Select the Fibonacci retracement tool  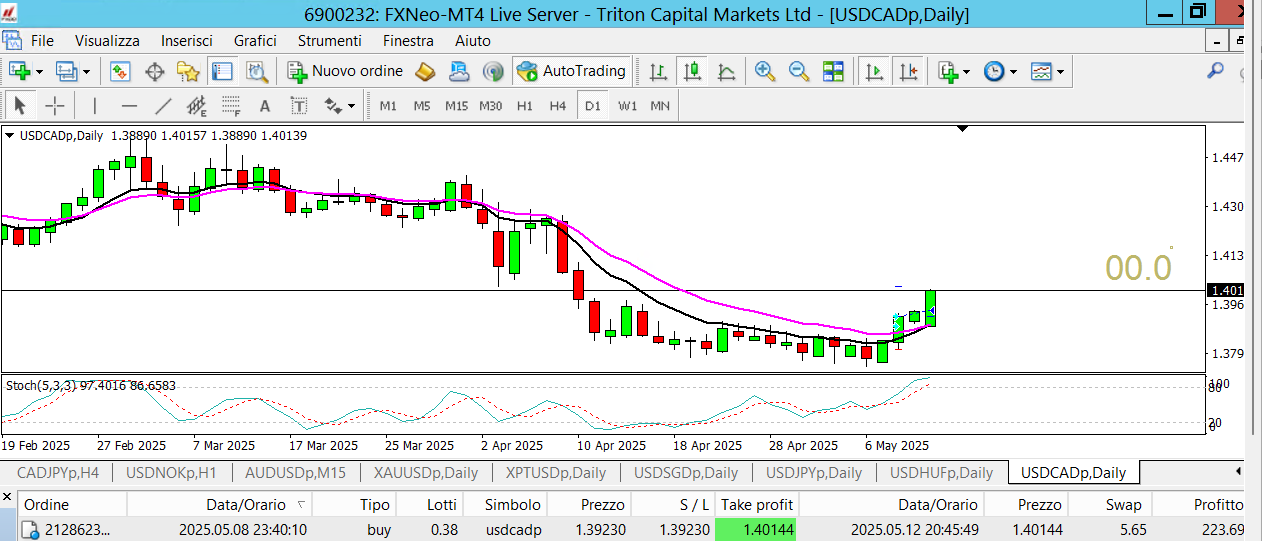tap(231, 105)
